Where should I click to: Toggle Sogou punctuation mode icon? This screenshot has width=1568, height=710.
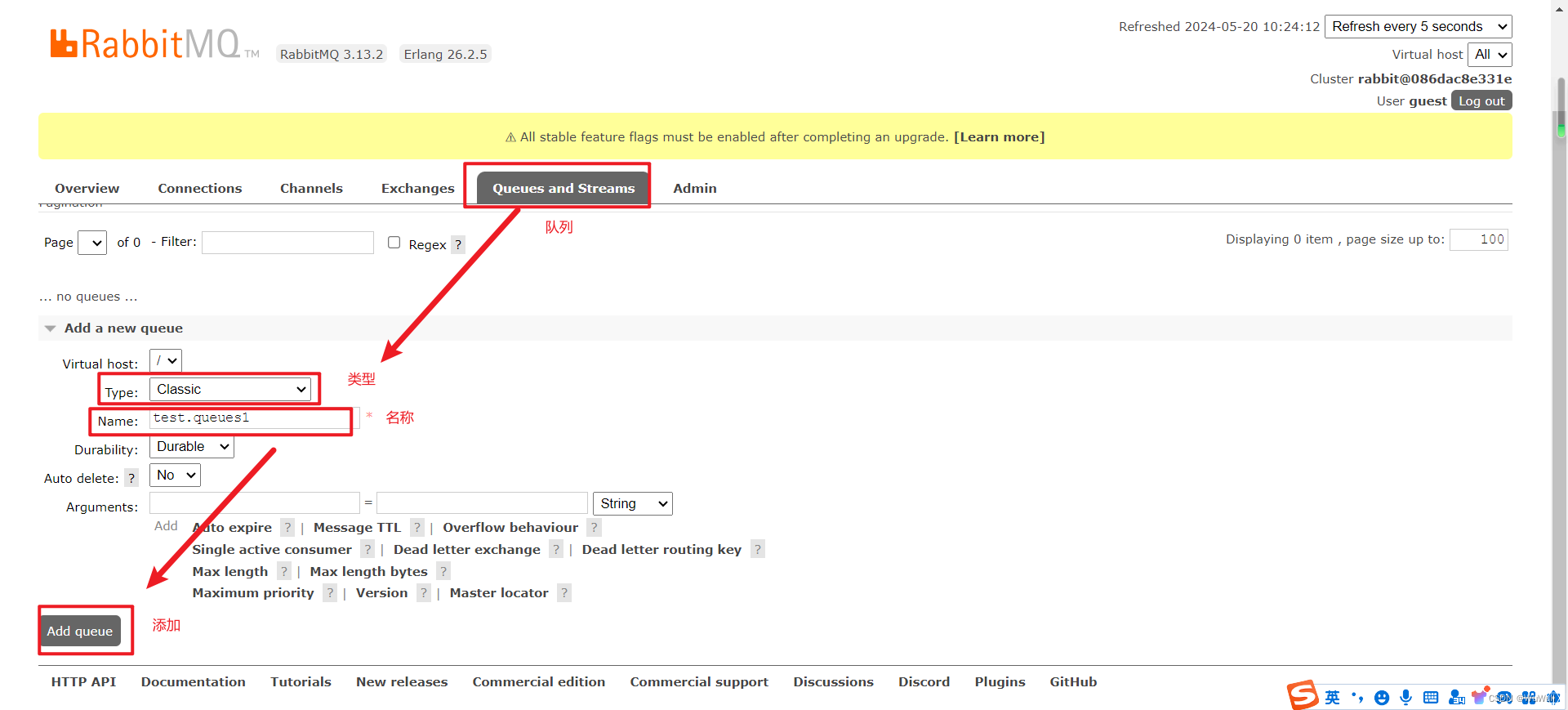pos(1357,697)
